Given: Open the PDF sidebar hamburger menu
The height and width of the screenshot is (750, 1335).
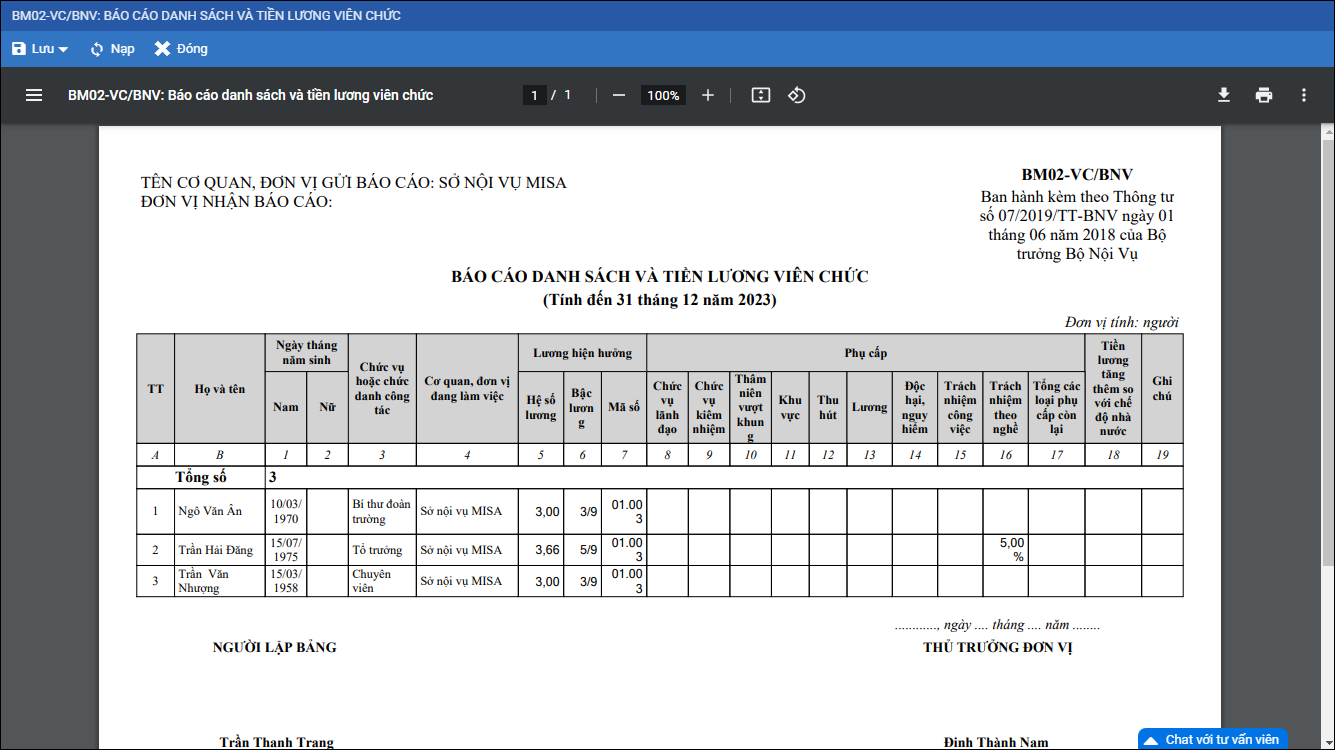Looking at the screenshot, I should [34, 95].
